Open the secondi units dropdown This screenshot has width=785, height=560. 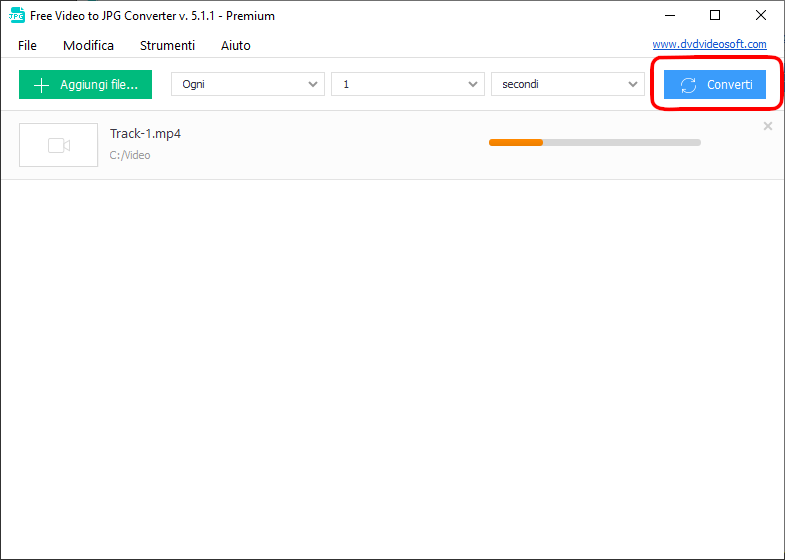click(568, 84)
